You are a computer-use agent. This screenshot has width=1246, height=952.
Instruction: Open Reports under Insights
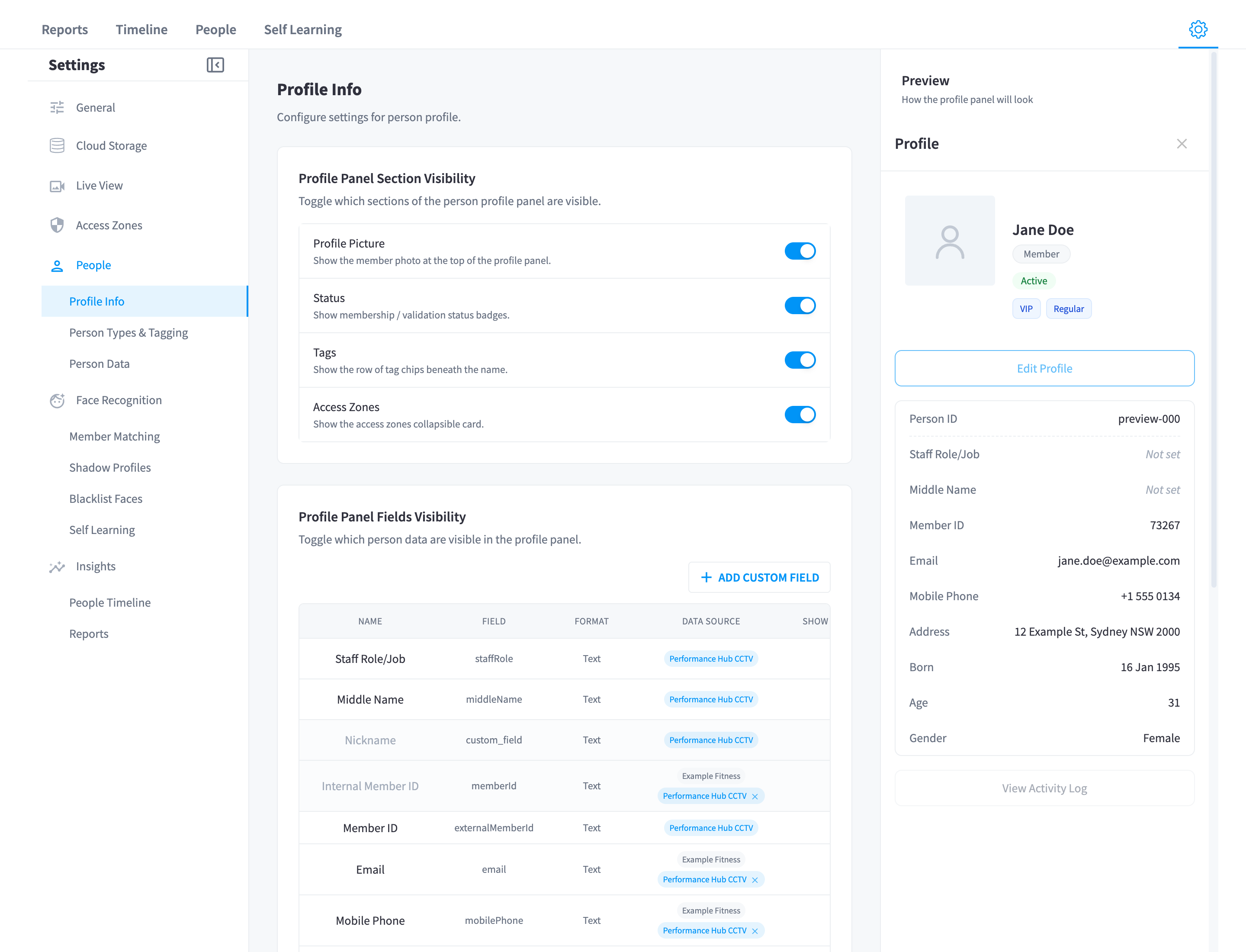(89, 634)
